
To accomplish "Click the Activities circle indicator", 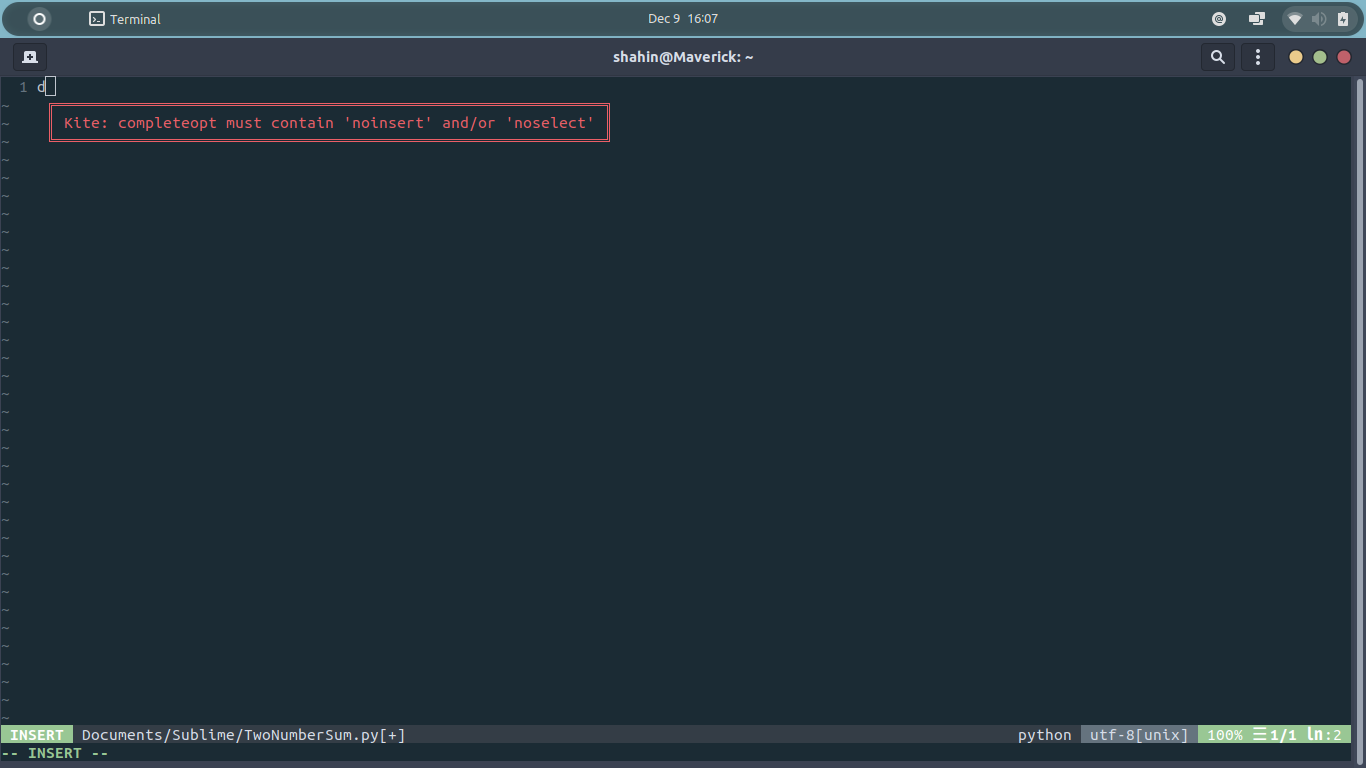I will coord(38,18).
